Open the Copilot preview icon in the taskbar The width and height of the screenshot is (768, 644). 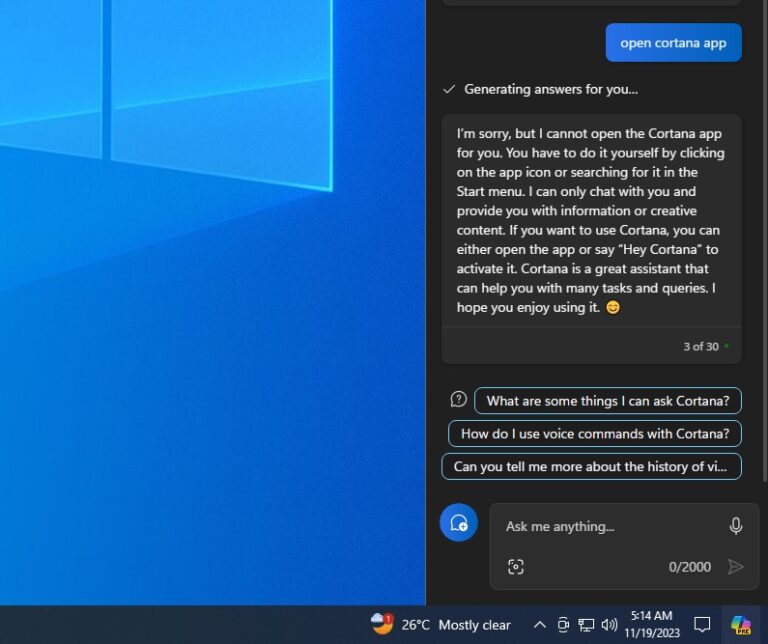[x=741, y=625]
